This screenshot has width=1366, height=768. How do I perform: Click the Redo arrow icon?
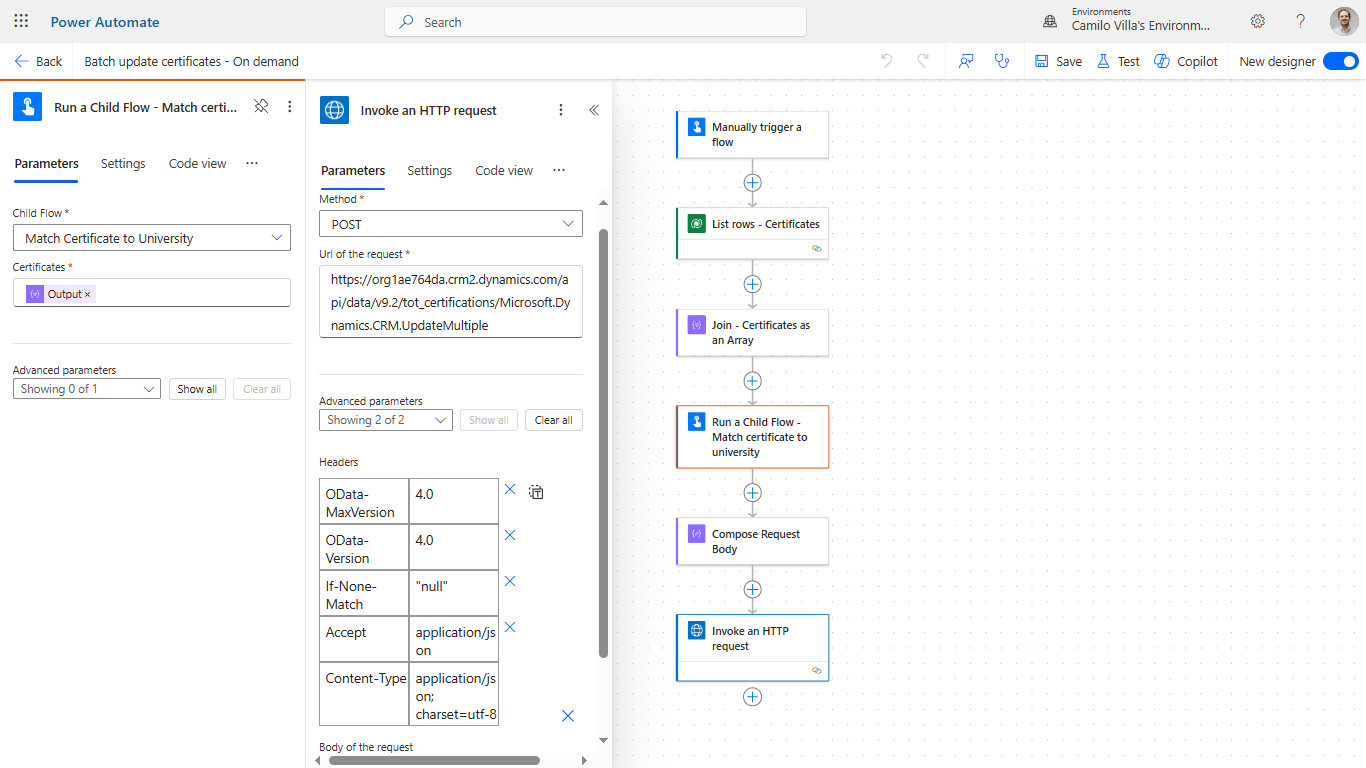click(923, 61)
